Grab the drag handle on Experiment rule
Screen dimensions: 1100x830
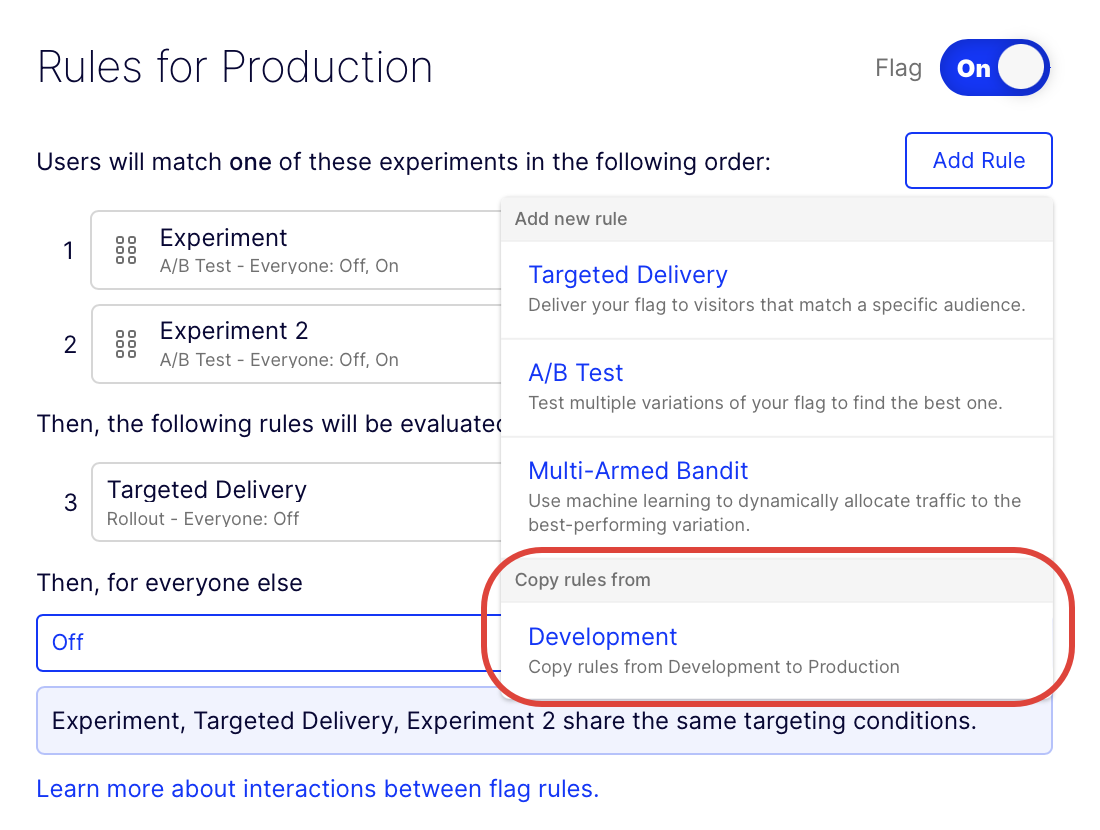click(x=126, y=250)
